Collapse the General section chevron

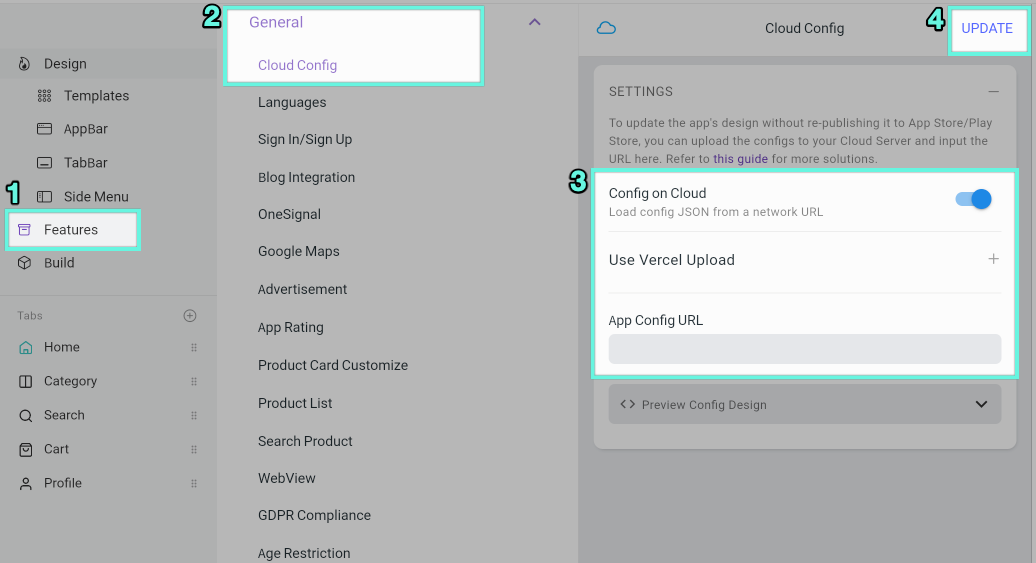pyautogui.click(x=535, y=22)
